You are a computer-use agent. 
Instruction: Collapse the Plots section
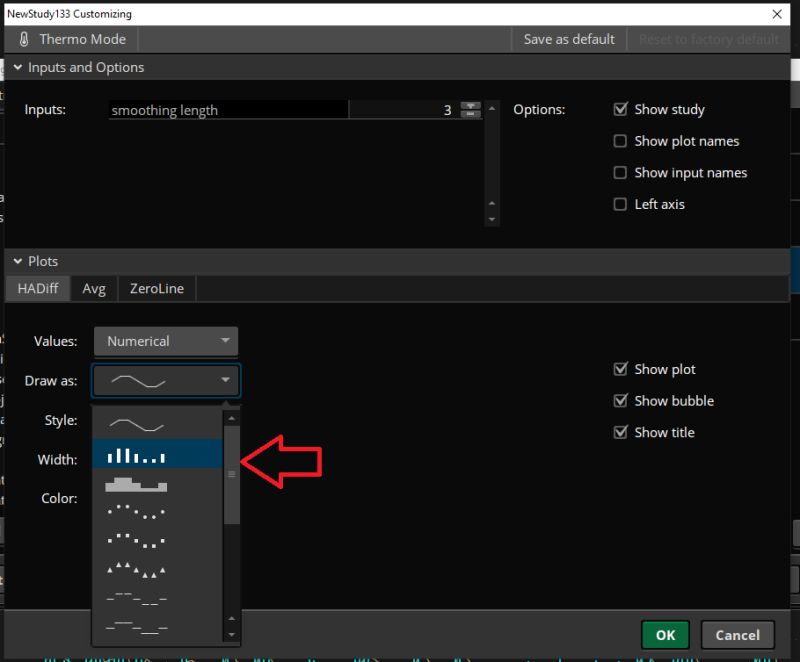pos(16,261)
